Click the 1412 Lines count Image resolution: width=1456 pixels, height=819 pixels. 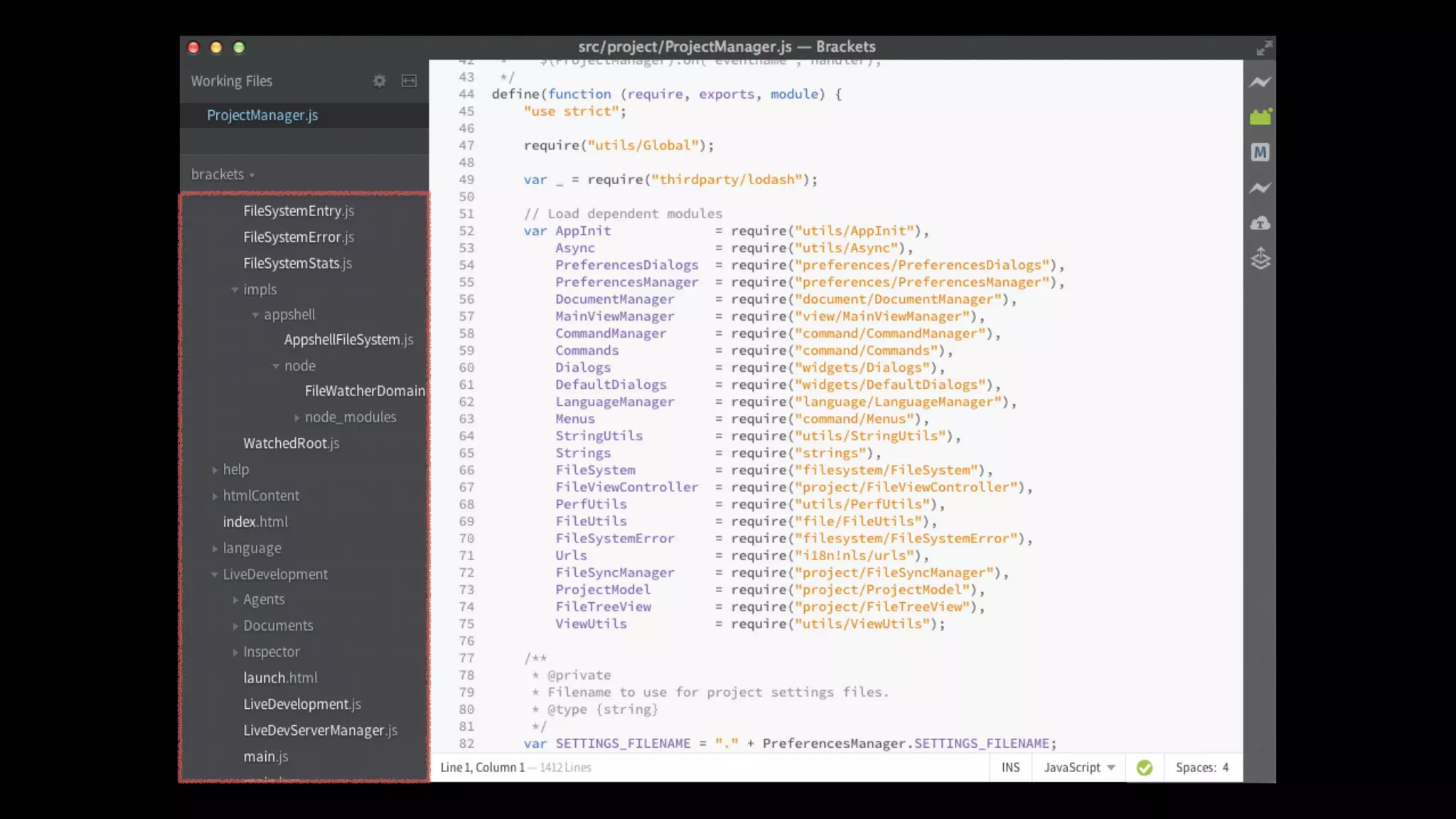click(565, 768)
